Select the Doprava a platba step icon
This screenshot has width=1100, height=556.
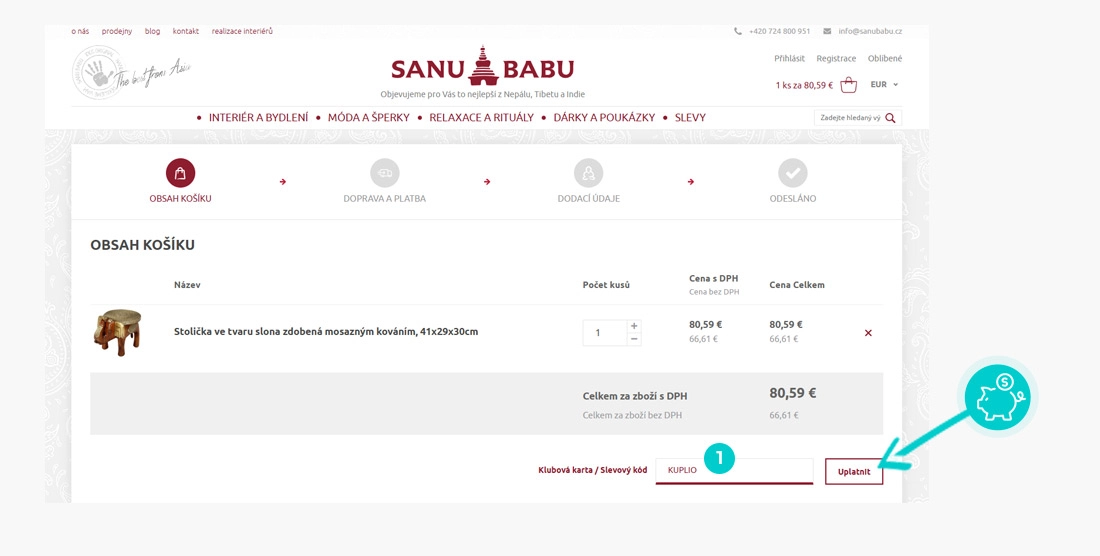tap(384, 173)
